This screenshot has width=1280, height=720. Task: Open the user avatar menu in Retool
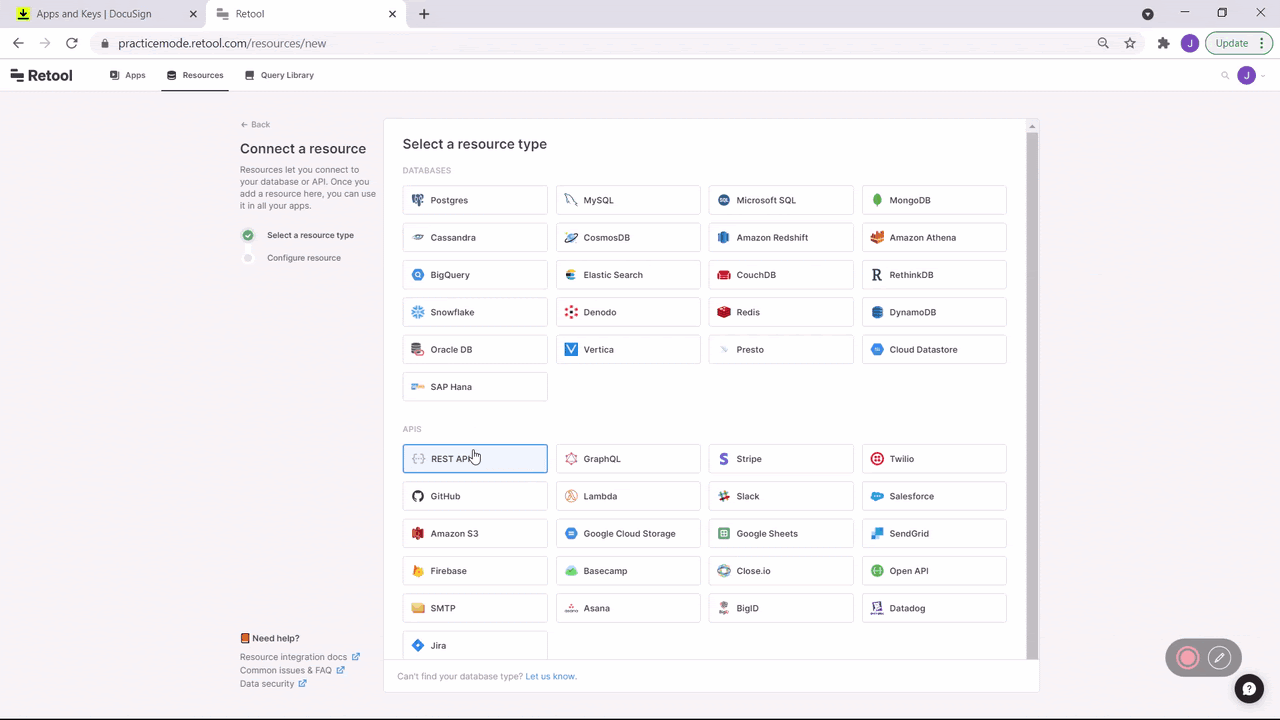pyautogui.click(x=1246, y=75)
